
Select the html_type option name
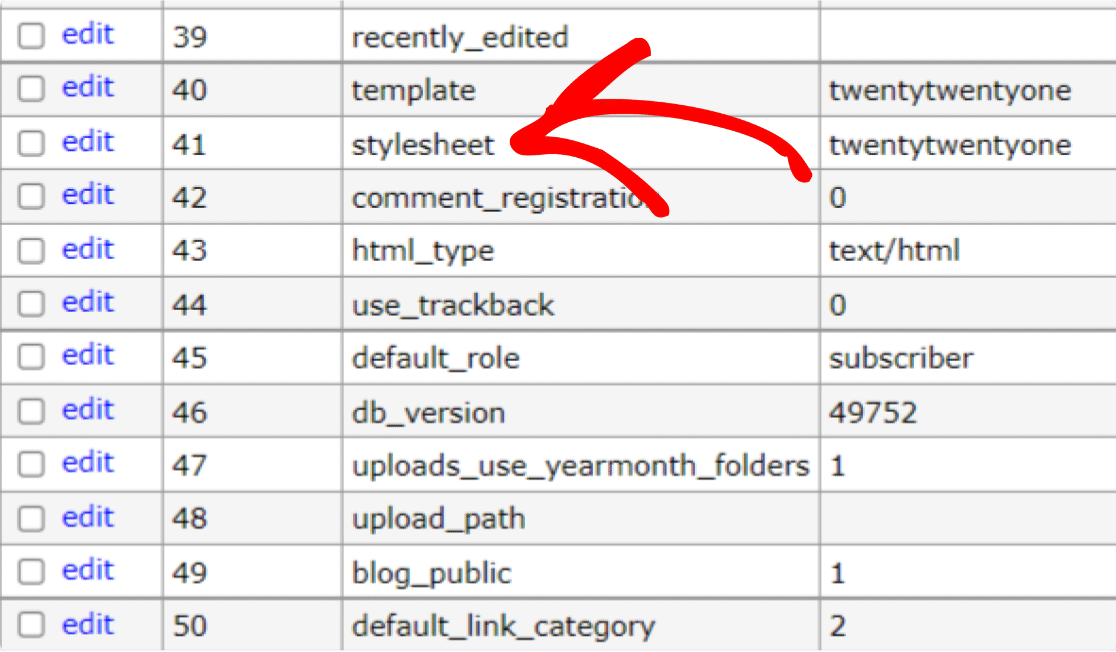pyautogui.click(x=423, y=251)
